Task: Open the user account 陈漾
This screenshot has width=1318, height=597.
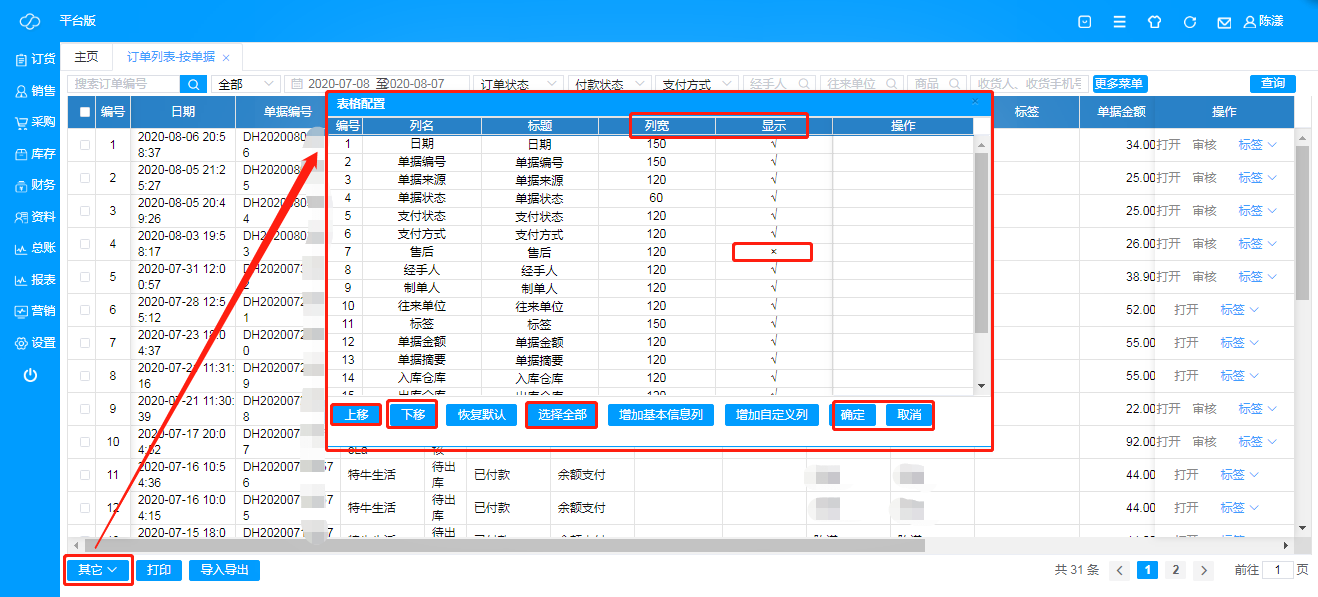Action: coord(1264,21)
